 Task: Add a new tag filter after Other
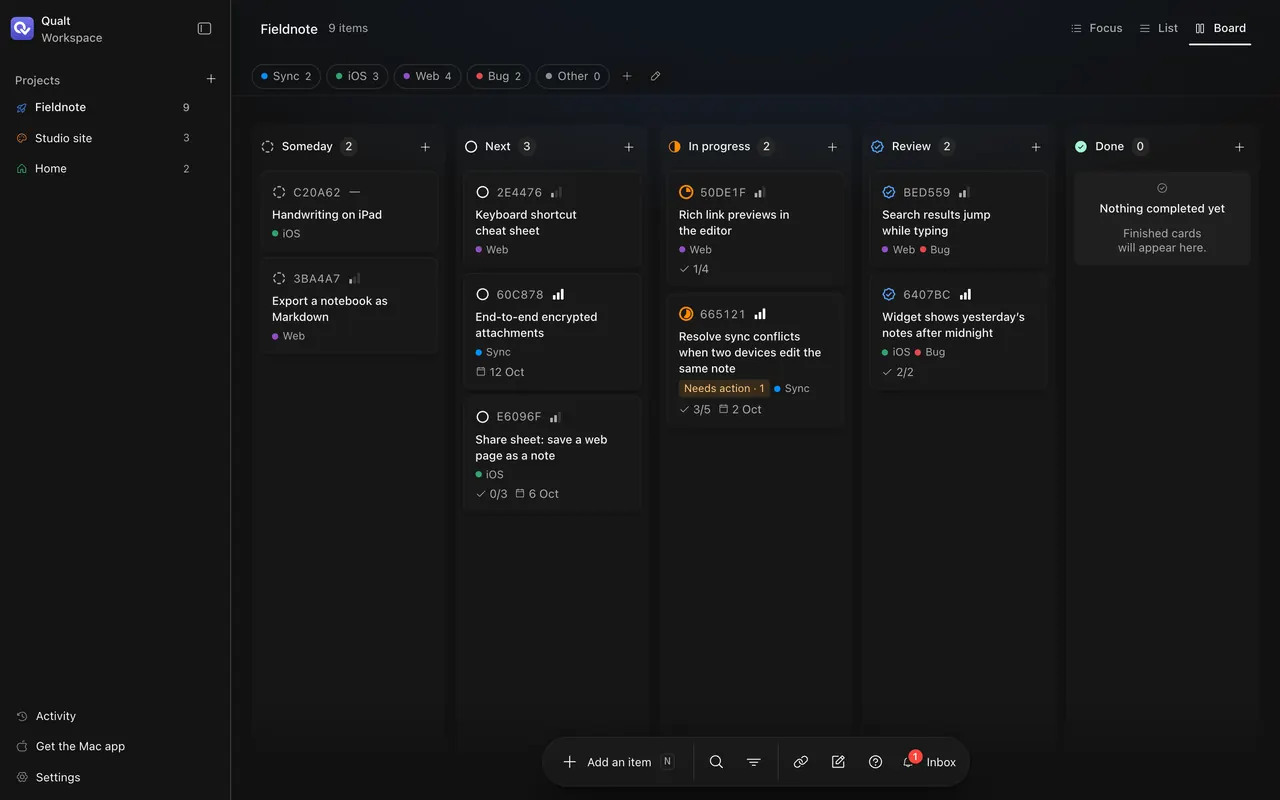[x=627, y=76]
